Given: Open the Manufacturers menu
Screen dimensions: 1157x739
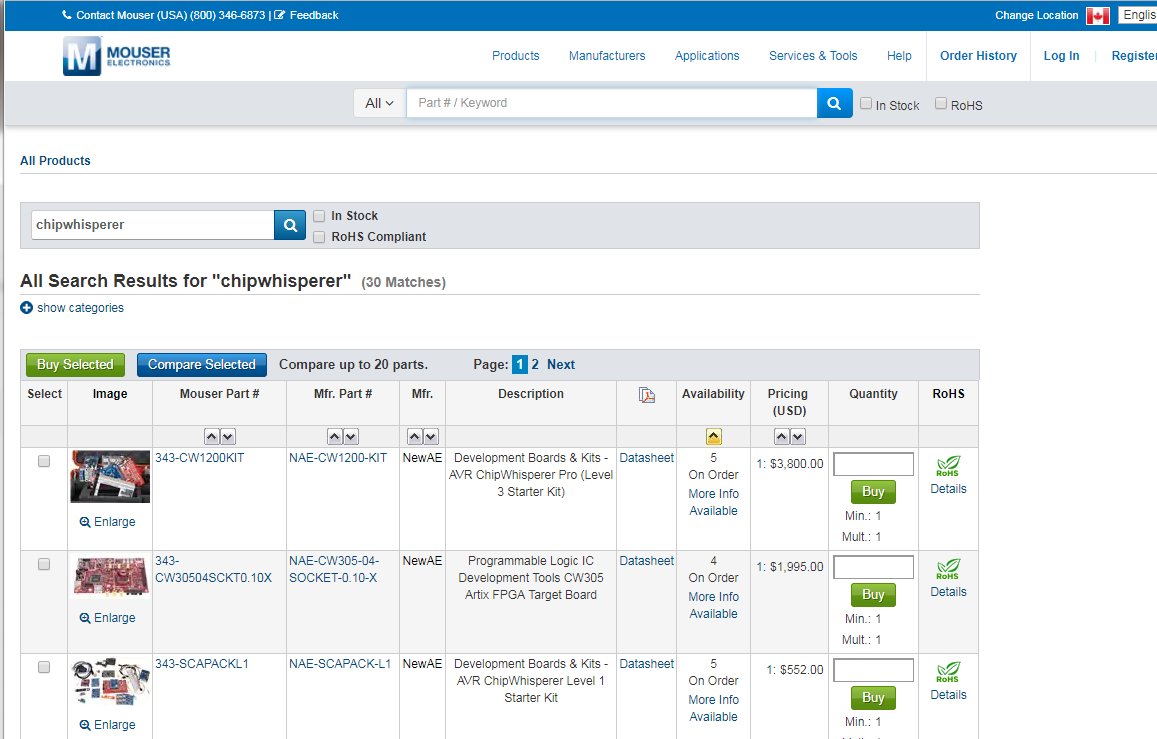Looking at the screenshot, I should pyautogui.click(x=607, y=55).
